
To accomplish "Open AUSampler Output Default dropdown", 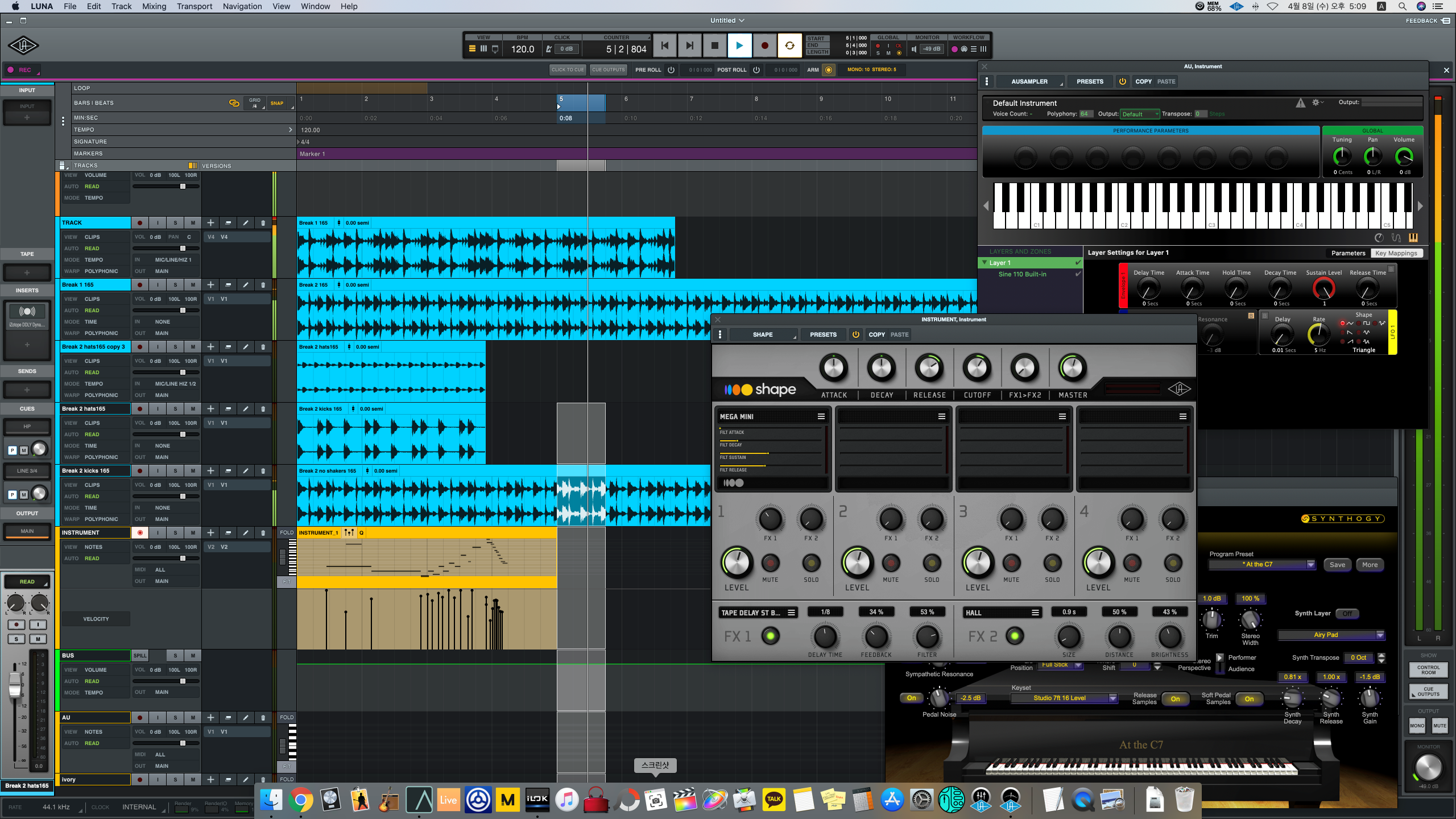I will pyautogui.click(x=1139, y=114).
